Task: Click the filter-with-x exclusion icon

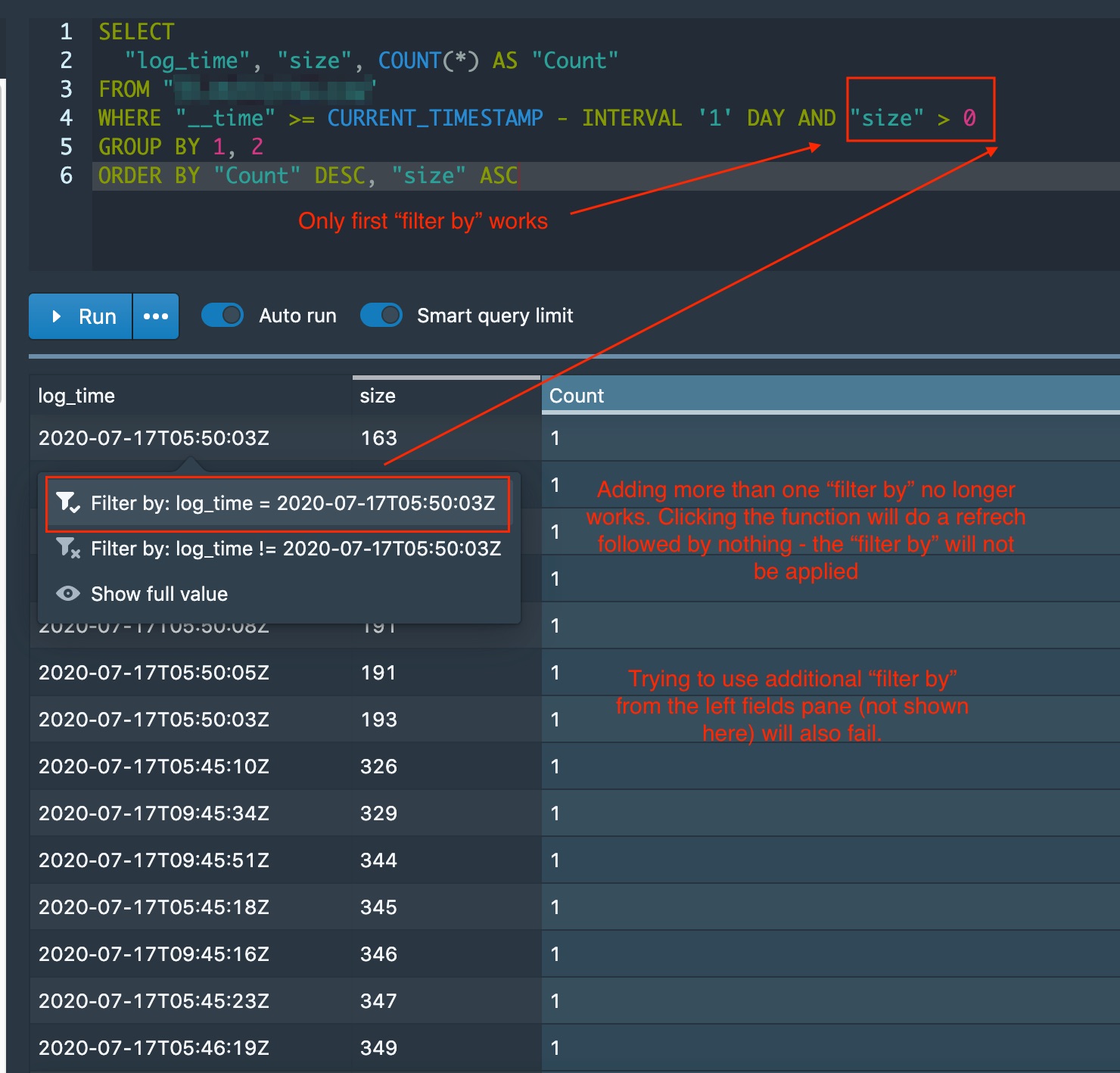Action: click(x=67, y=548)
